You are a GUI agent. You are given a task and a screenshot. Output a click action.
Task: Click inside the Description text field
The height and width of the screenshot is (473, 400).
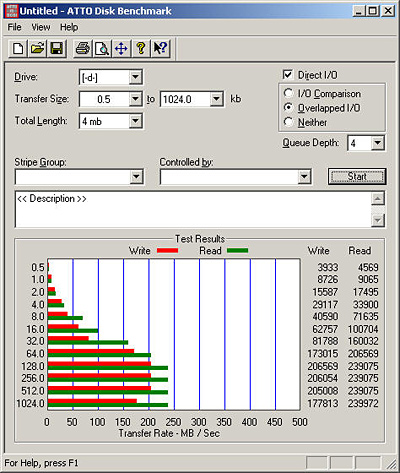pyautogui.click(x=193, y=210)
